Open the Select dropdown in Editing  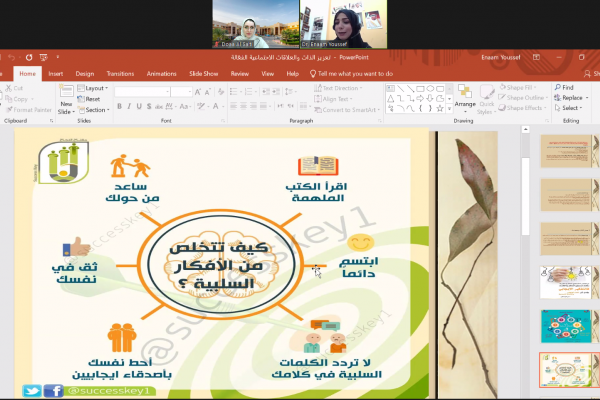click(x=569, y=110)
